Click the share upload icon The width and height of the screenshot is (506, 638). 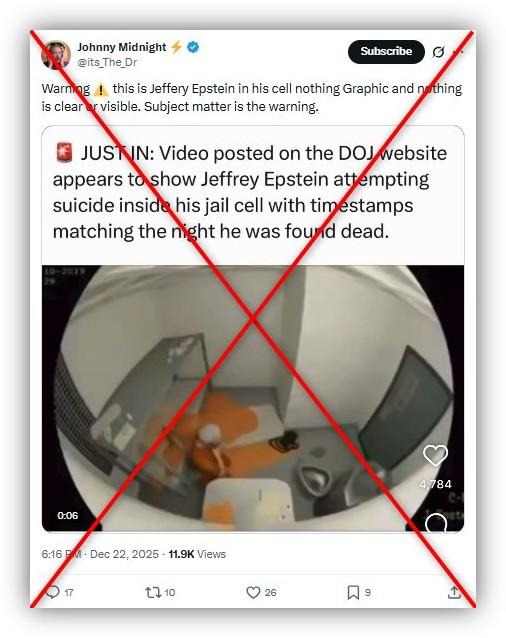click(454, 592)
